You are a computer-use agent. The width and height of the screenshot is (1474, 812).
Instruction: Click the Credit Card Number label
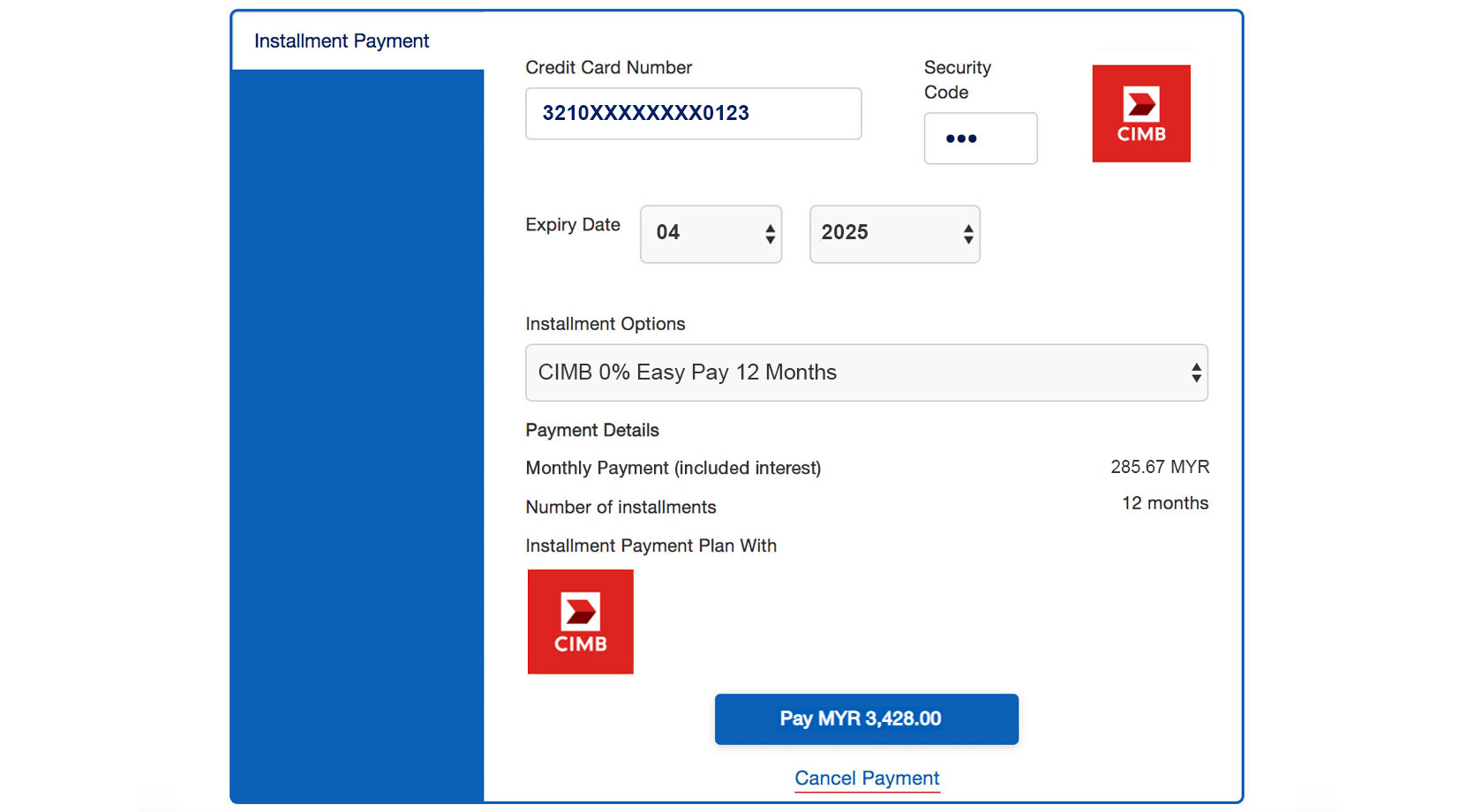(609, 67)
